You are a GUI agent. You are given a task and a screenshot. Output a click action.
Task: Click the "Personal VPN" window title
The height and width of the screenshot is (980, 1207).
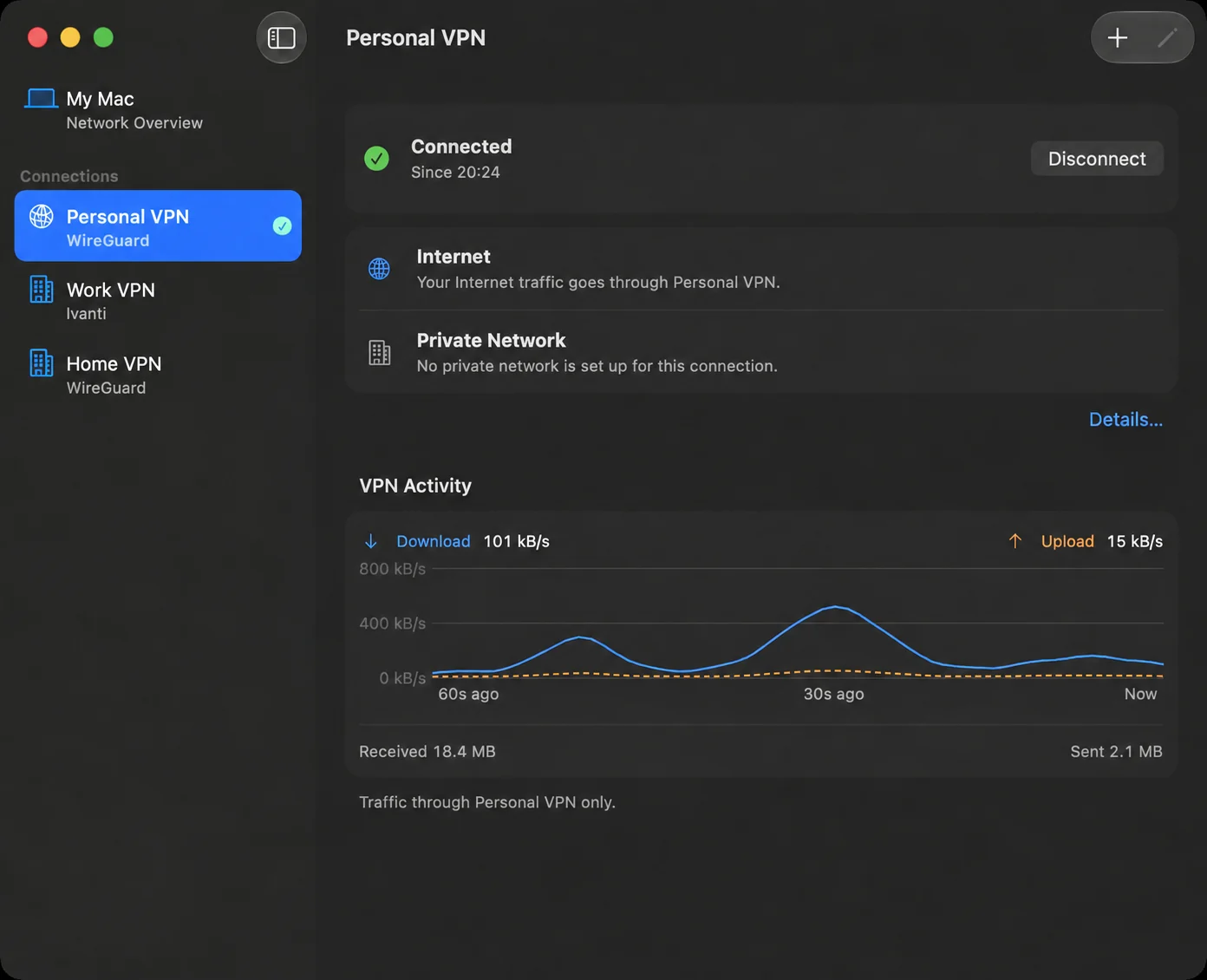(x=415, y=37)
